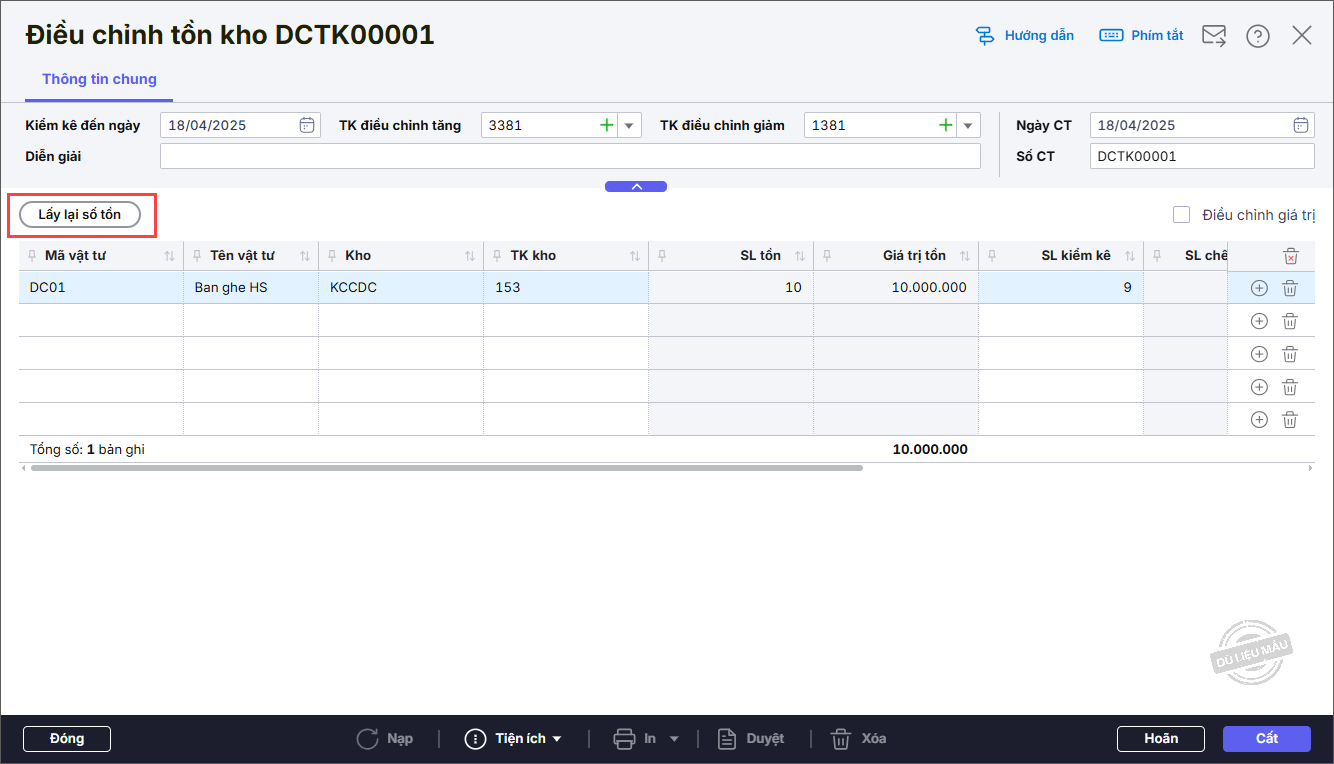
Task: Collapse the header section with chevron
Action: tap(636, 187)
